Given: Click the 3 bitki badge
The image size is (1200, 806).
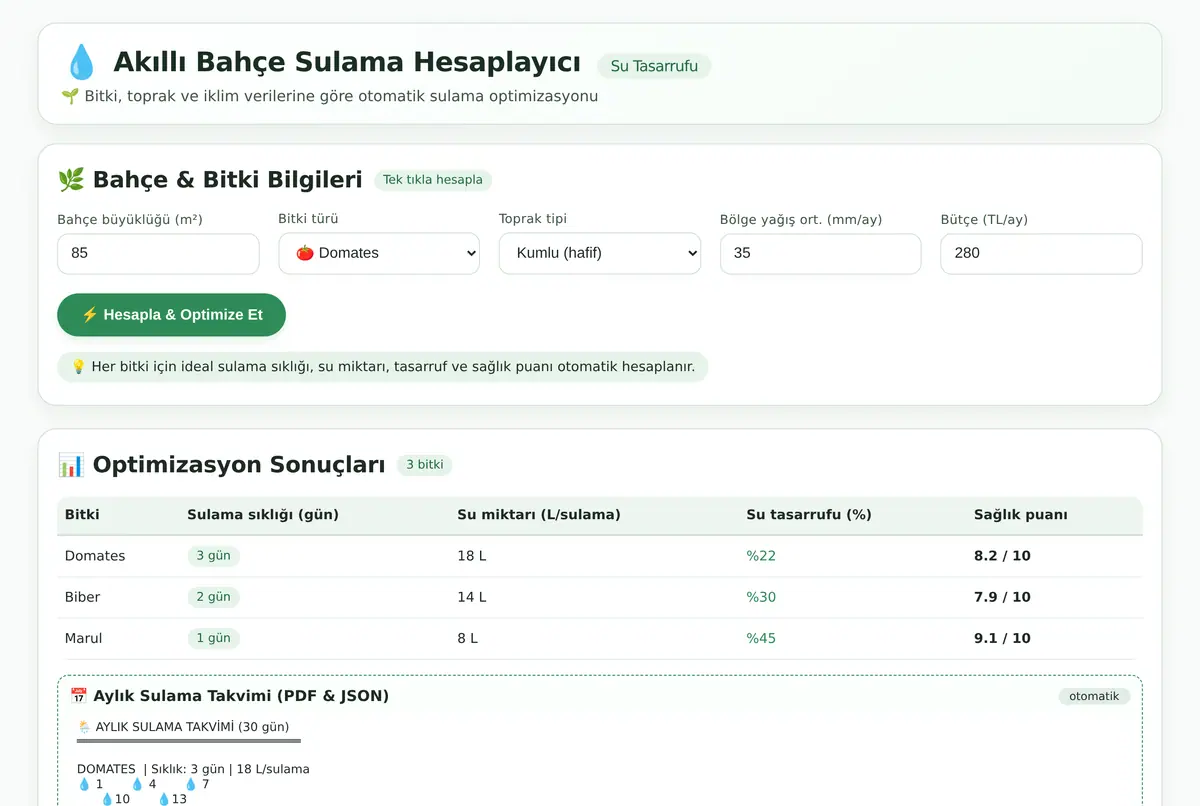Looking at the screenshot, I should click(424, 465).
